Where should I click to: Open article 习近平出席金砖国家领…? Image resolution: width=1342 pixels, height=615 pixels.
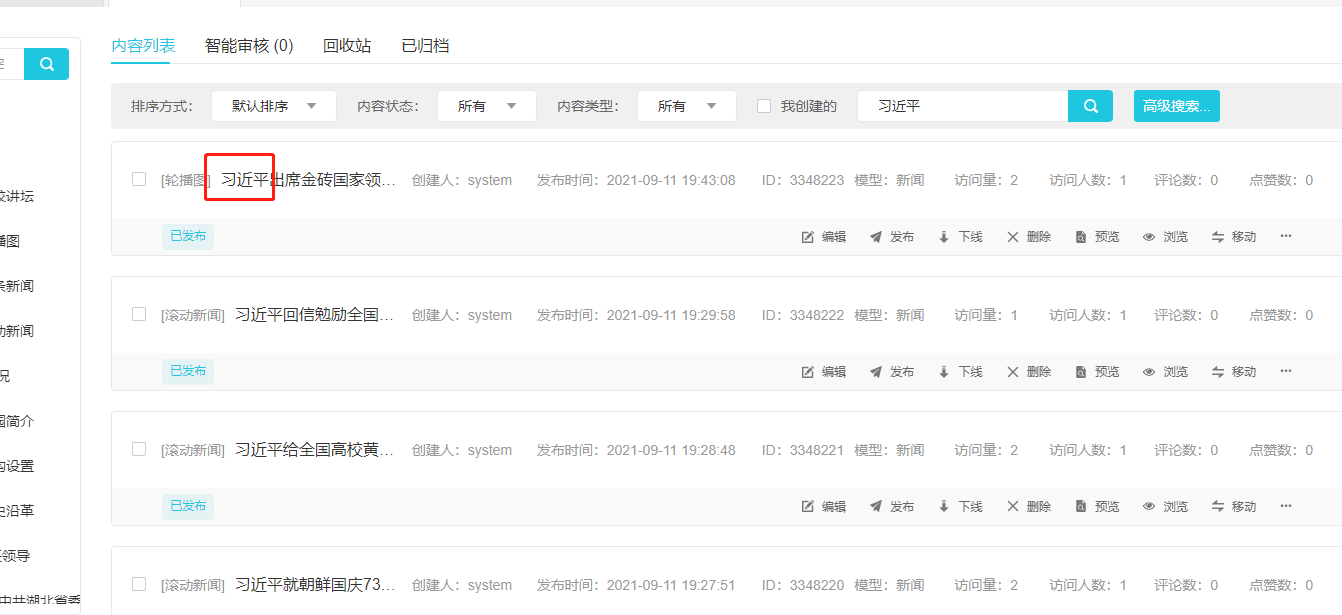(x=308, y=180)
